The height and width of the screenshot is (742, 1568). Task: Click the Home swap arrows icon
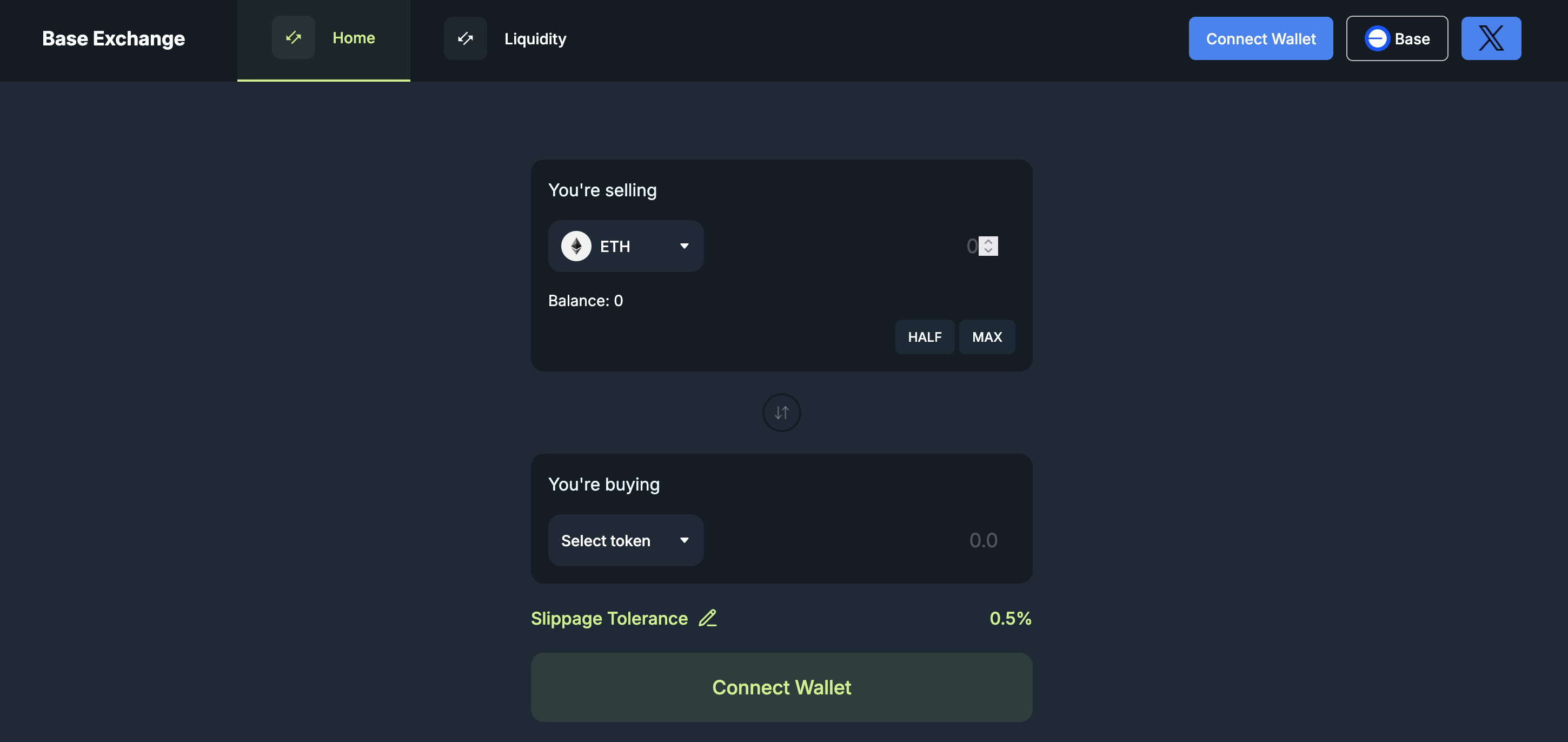[294, 38]
